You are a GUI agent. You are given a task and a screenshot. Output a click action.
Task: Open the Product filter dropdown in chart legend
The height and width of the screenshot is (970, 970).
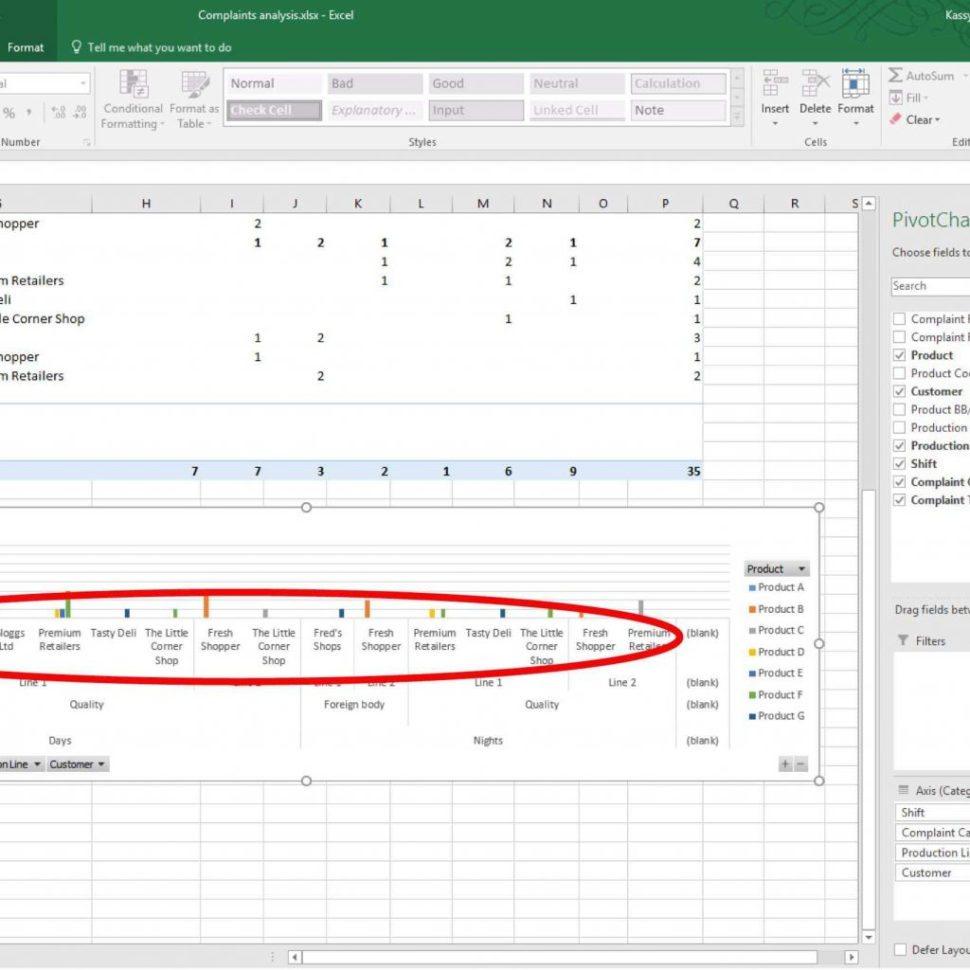click(x=801, y=569)
